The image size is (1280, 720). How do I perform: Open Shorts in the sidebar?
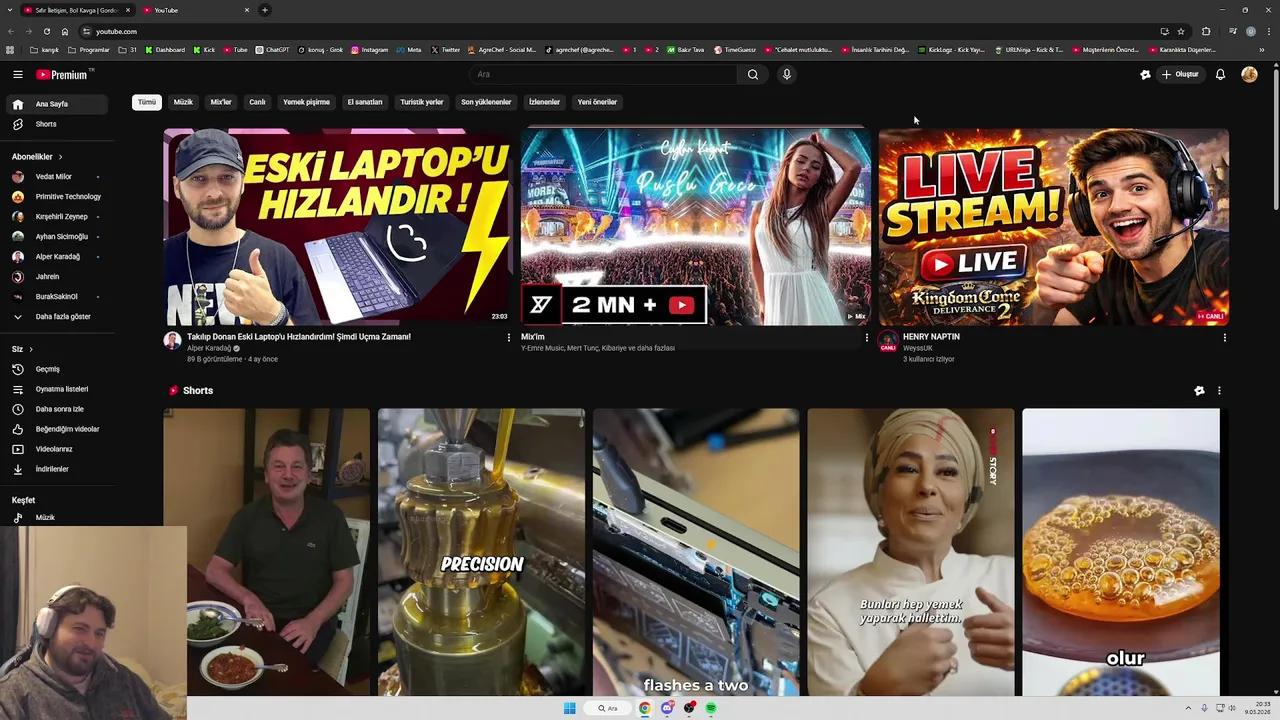click(x=56, y=124)
